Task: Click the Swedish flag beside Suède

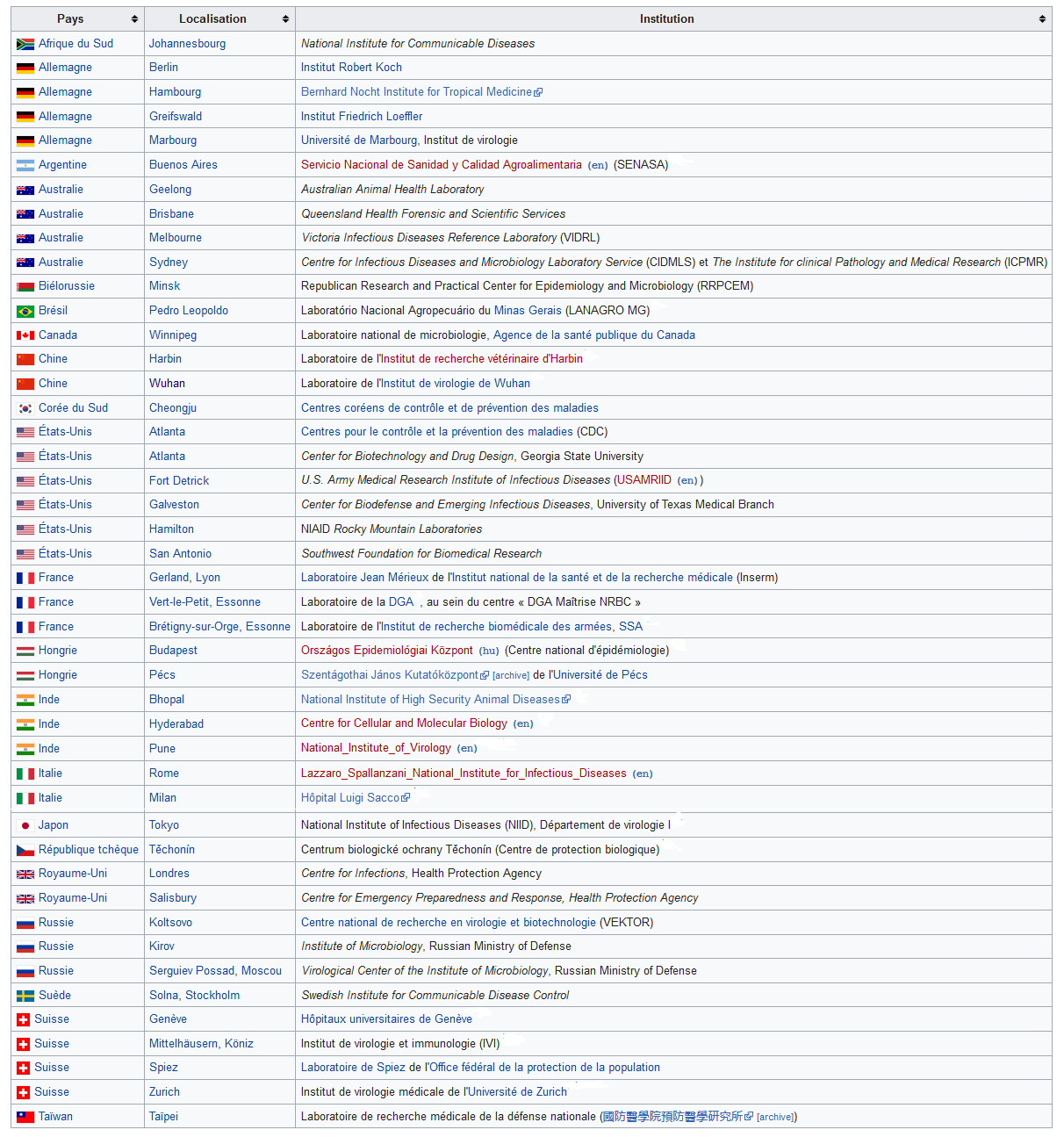Action: pos(25,996)
